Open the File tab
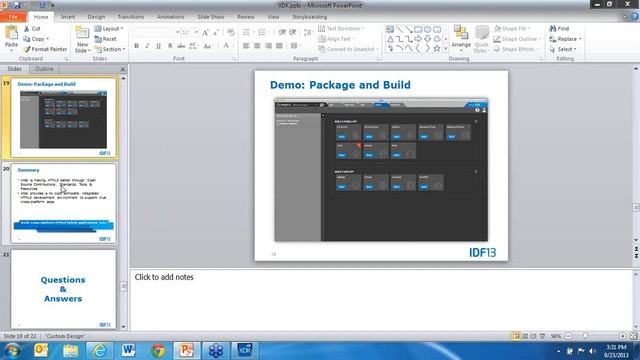The width and height of the screenshot is (640, 360). 13,17
